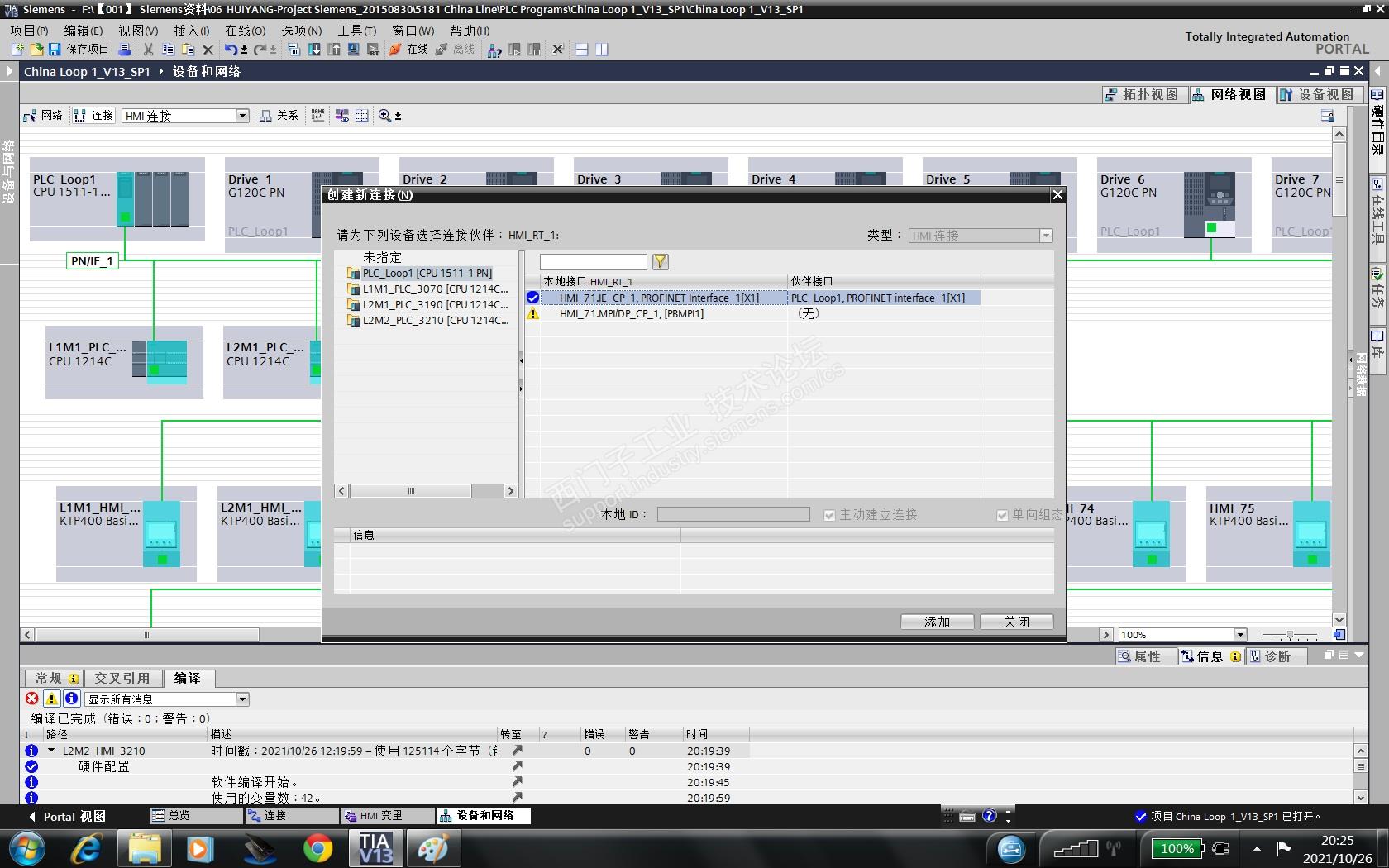Click the 关系 relations button
1389x868 pixels.
coord(279,116)
